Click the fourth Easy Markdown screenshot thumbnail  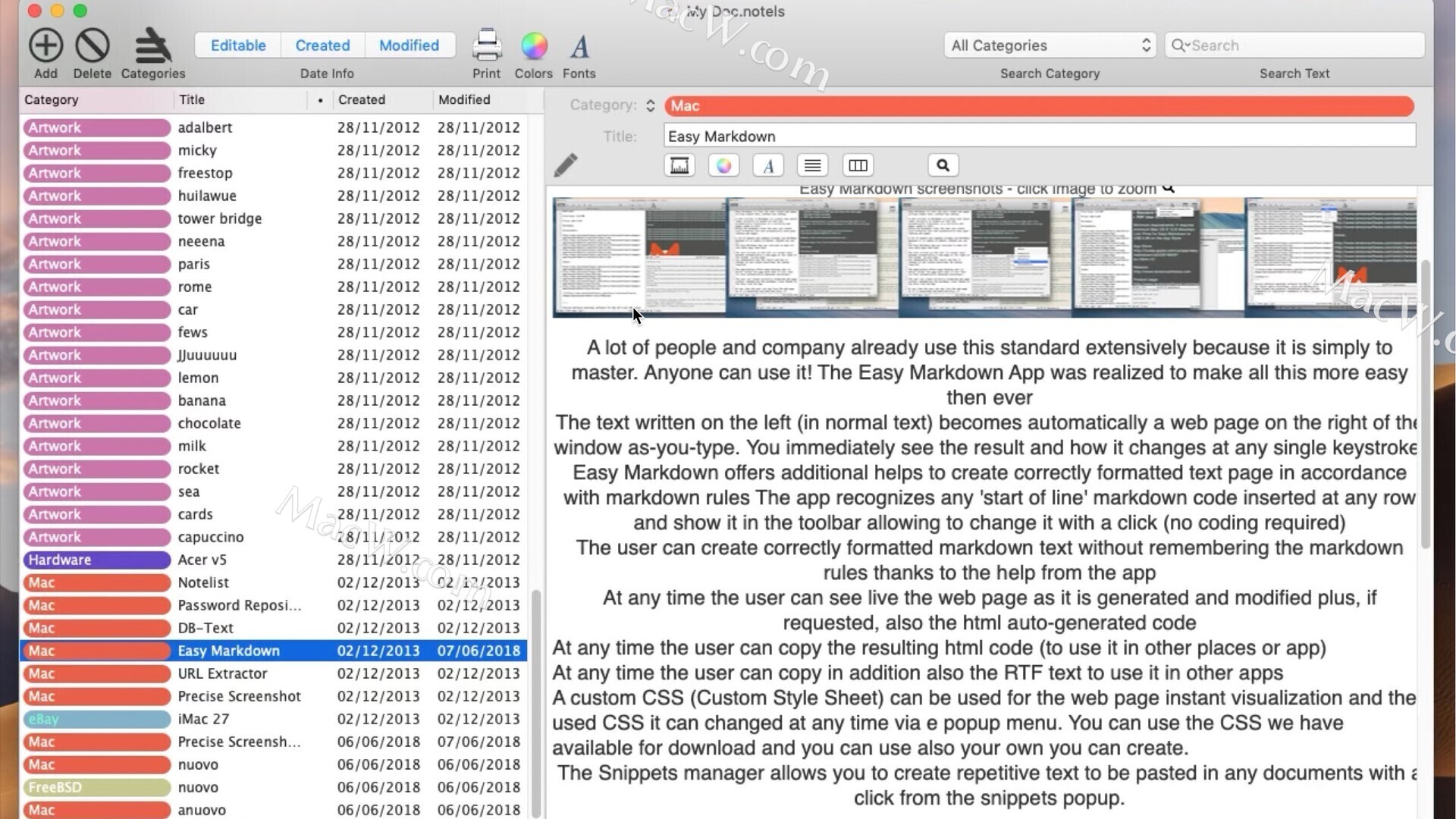coord(1158,257)
